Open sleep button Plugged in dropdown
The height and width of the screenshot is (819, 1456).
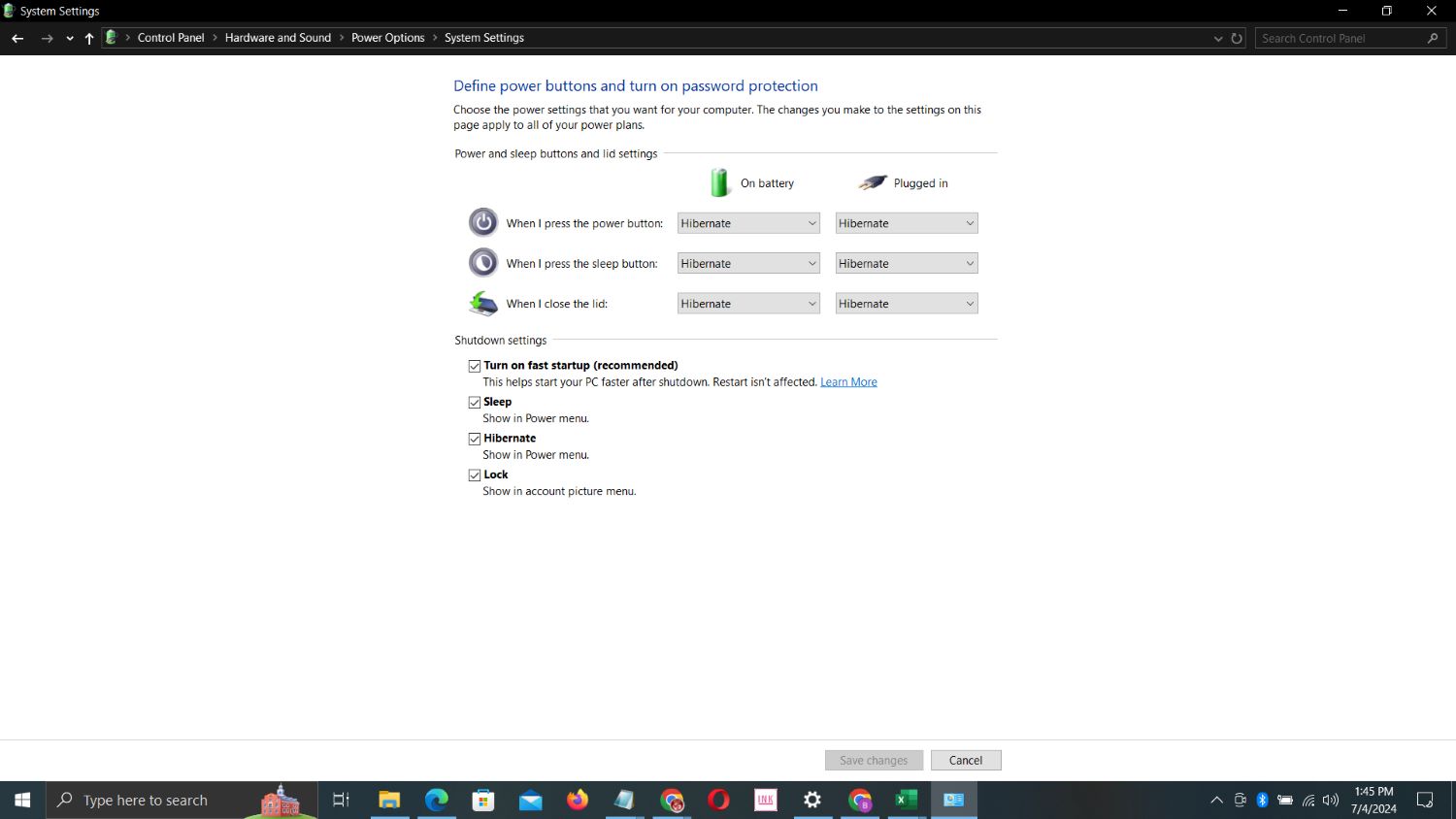tap(907, 263)
